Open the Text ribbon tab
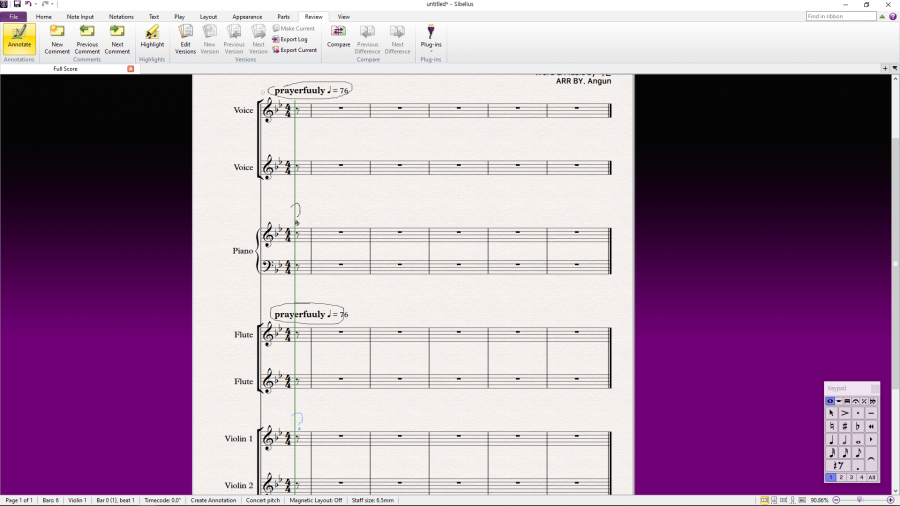 [x=154, y=17]
